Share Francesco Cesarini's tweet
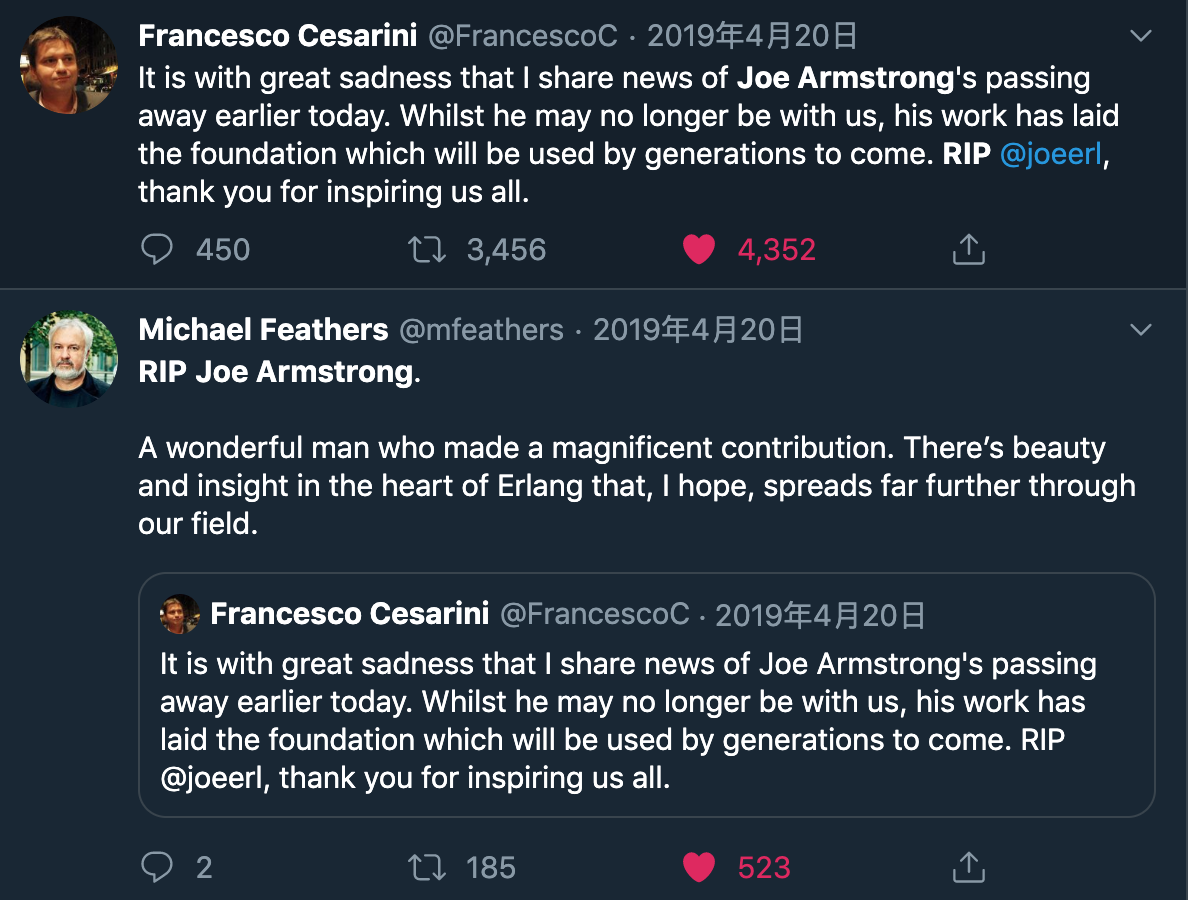The width and height of the screenshot is (1188, 900). 968,249
